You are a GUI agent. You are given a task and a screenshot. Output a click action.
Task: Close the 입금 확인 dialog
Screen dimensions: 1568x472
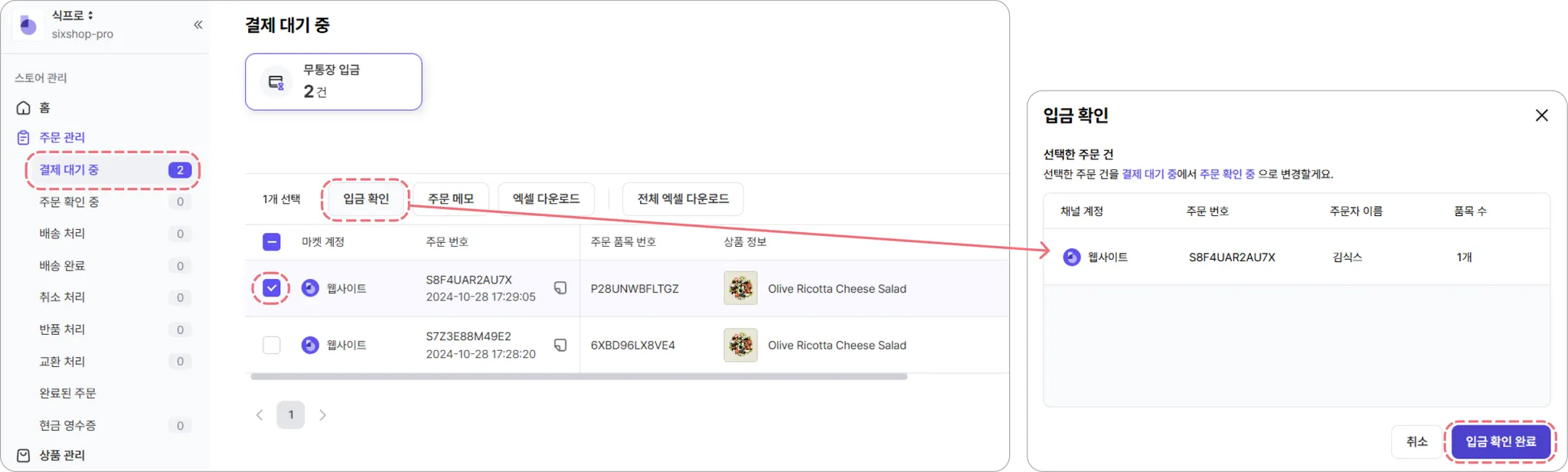pos(1542,115)
